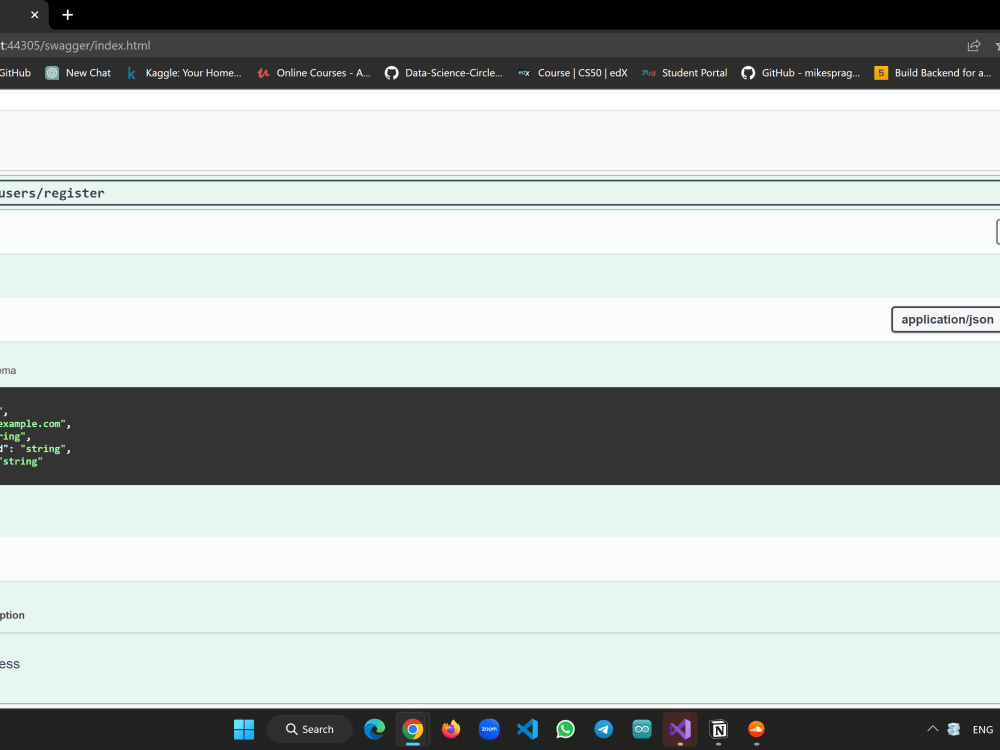
Task: Open Telegram from the taskbar
Action: pos(603,729)
